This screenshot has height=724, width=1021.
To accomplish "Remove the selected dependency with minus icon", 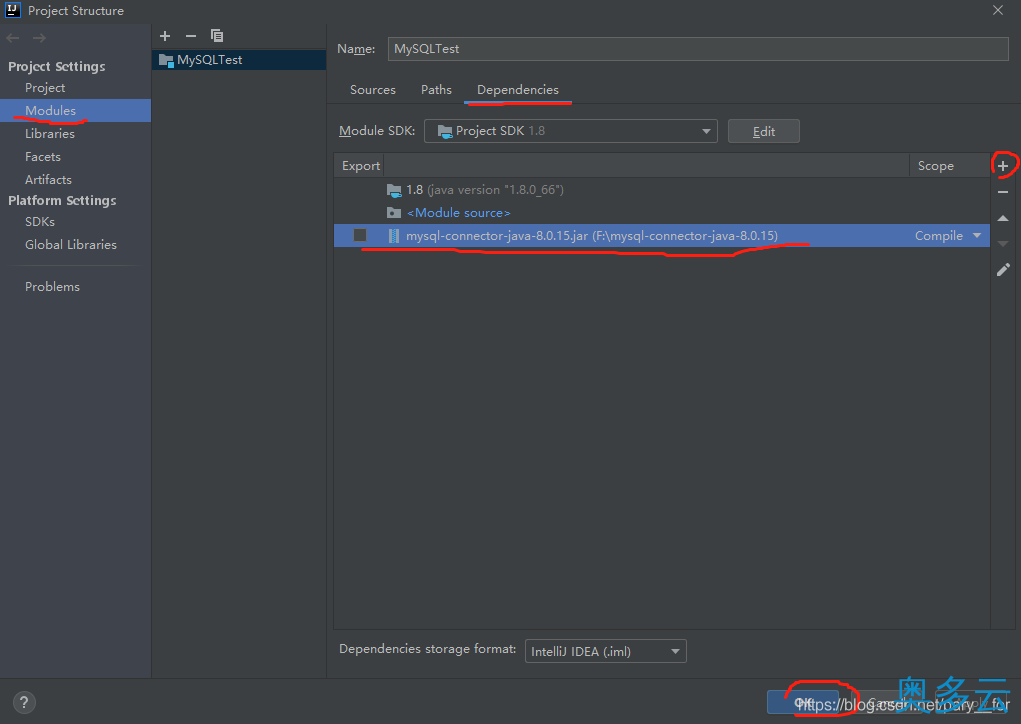I will point(1003,192).
